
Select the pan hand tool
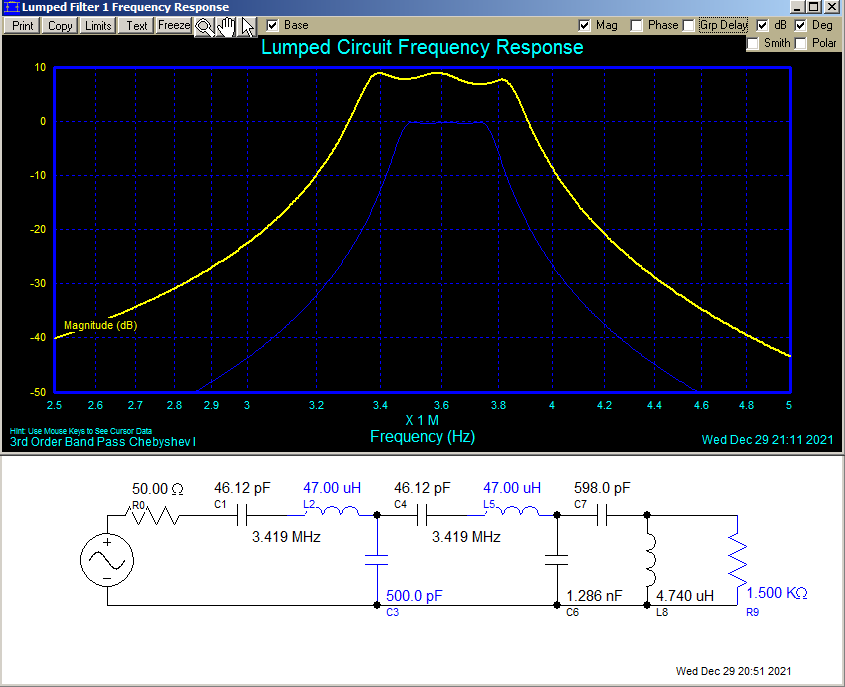click(x=226, y=26)
